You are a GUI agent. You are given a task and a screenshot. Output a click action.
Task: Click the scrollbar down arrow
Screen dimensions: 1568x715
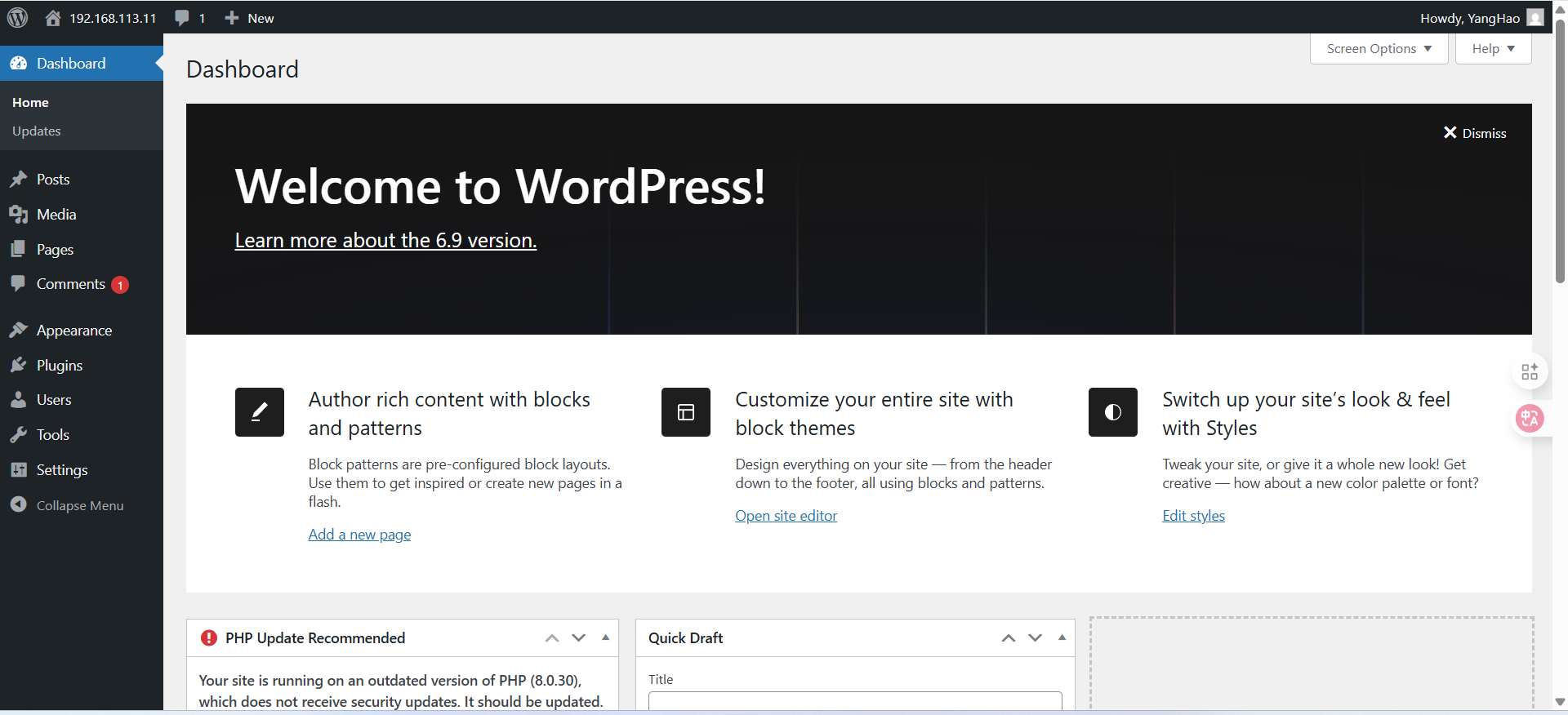pos(1561,702)
